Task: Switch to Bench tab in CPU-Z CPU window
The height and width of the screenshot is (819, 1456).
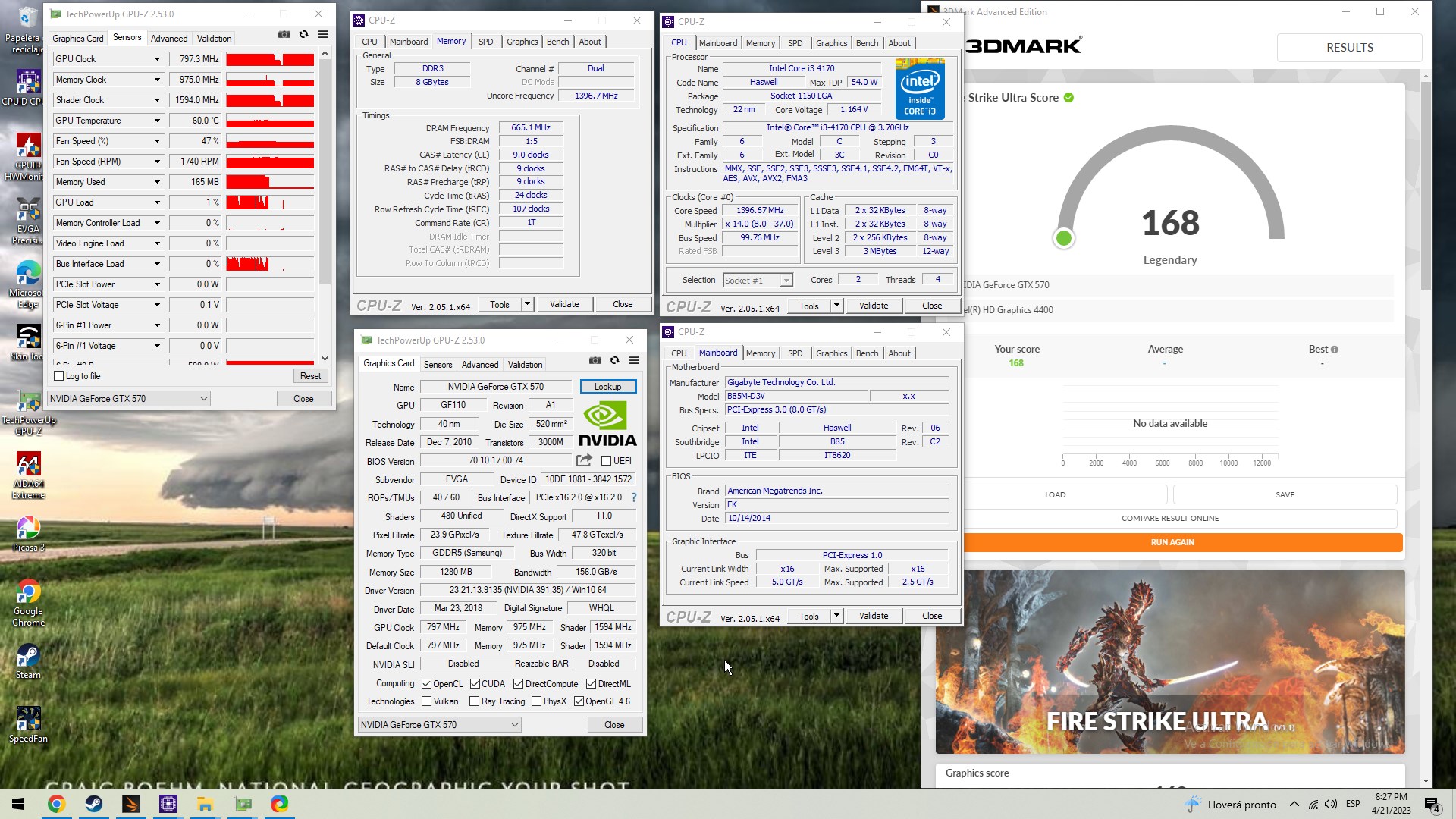Action: 867,43
